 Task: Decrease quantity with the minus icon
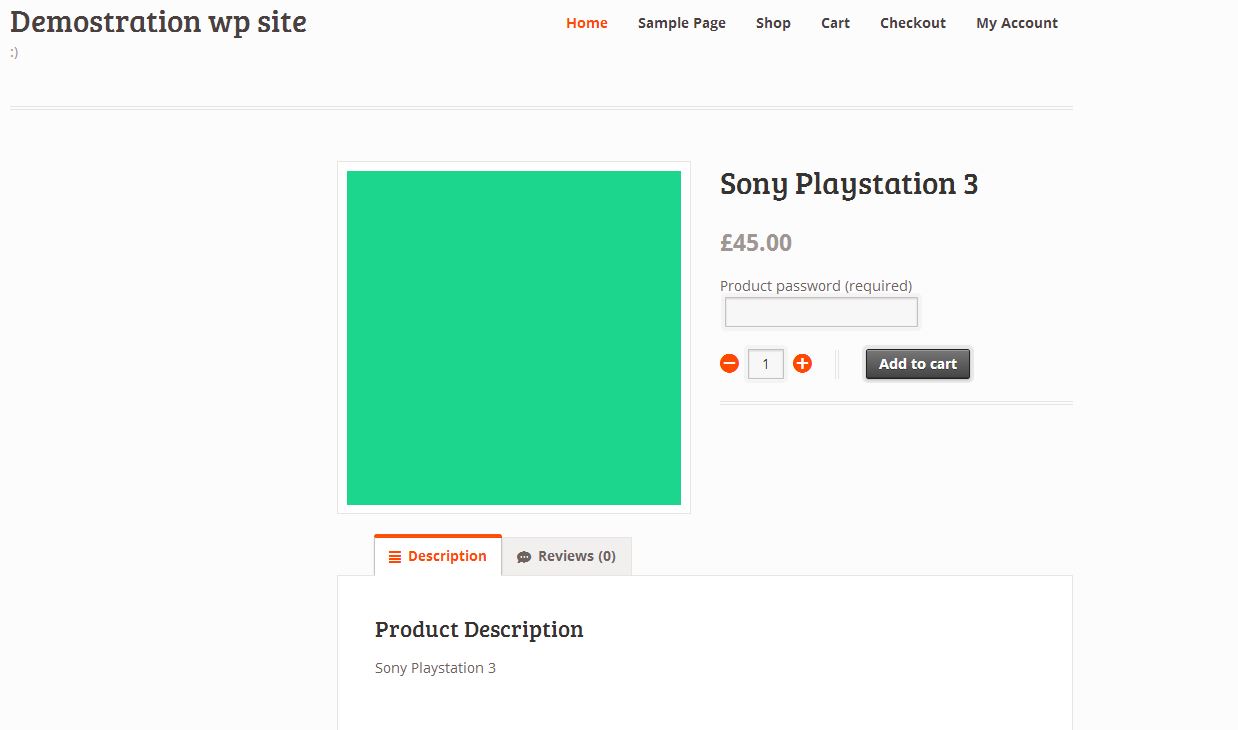coord(729,364)
